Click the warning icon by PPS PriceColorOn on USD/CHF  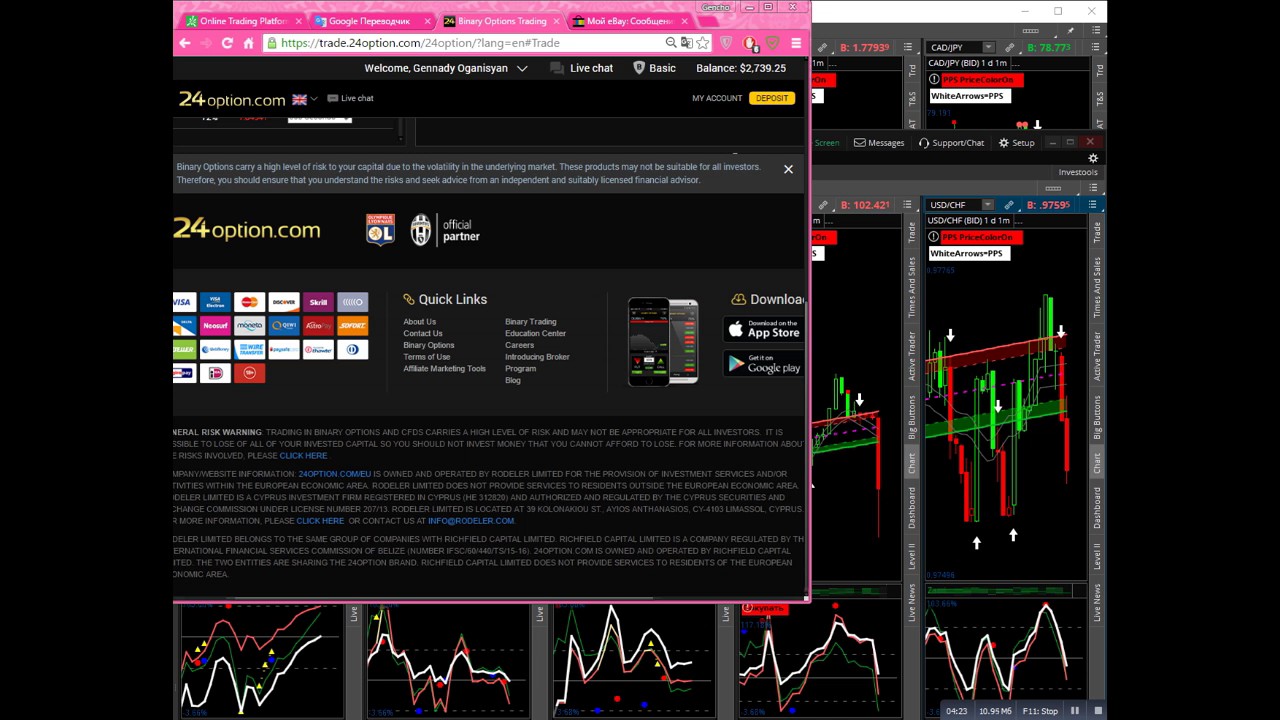tap(934, 237)
